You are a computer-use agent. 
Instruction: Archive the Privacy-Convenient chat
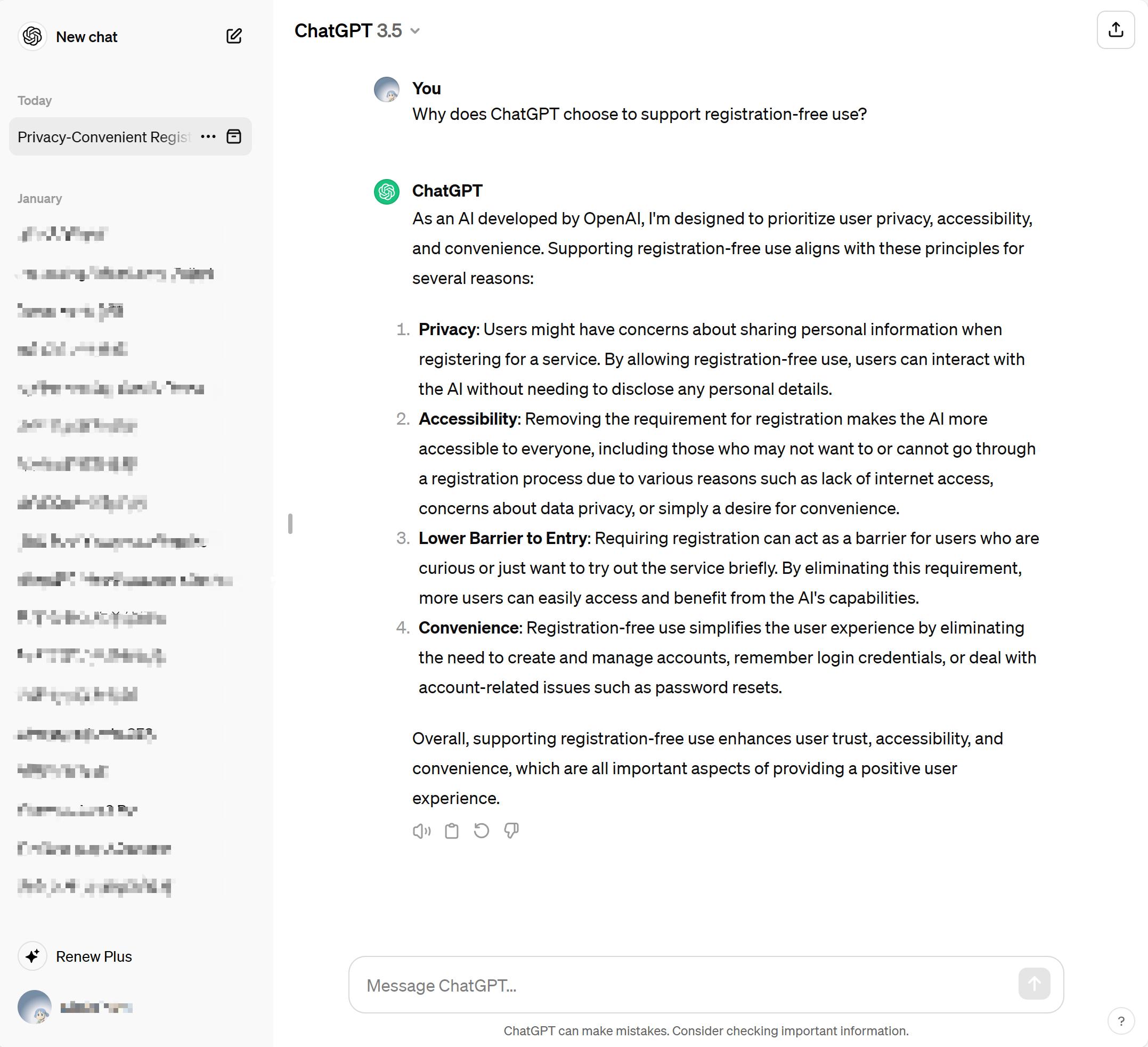tap(233, 137)
